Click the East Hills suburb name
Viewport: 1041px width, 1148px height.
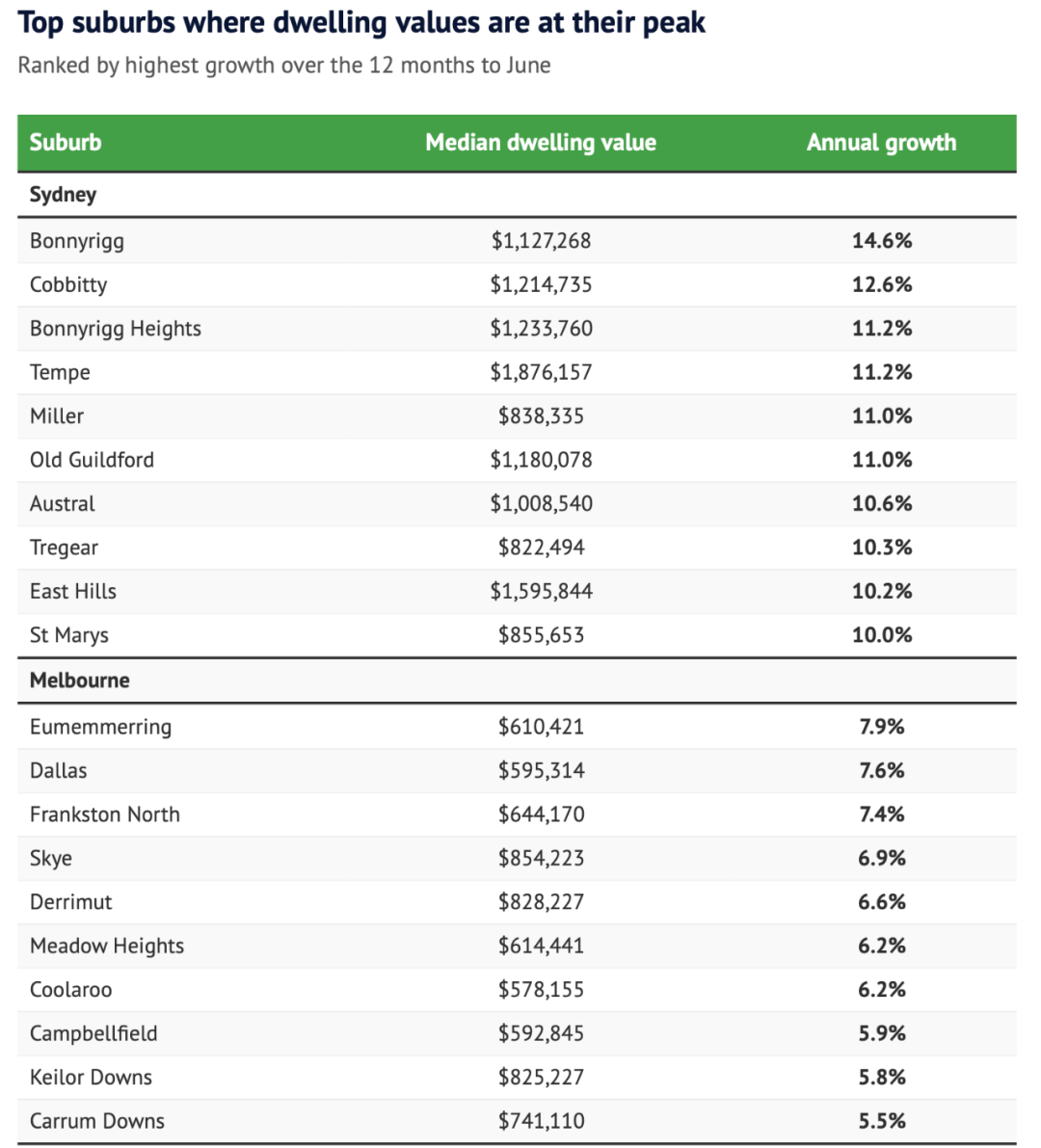tap(72, 591)
